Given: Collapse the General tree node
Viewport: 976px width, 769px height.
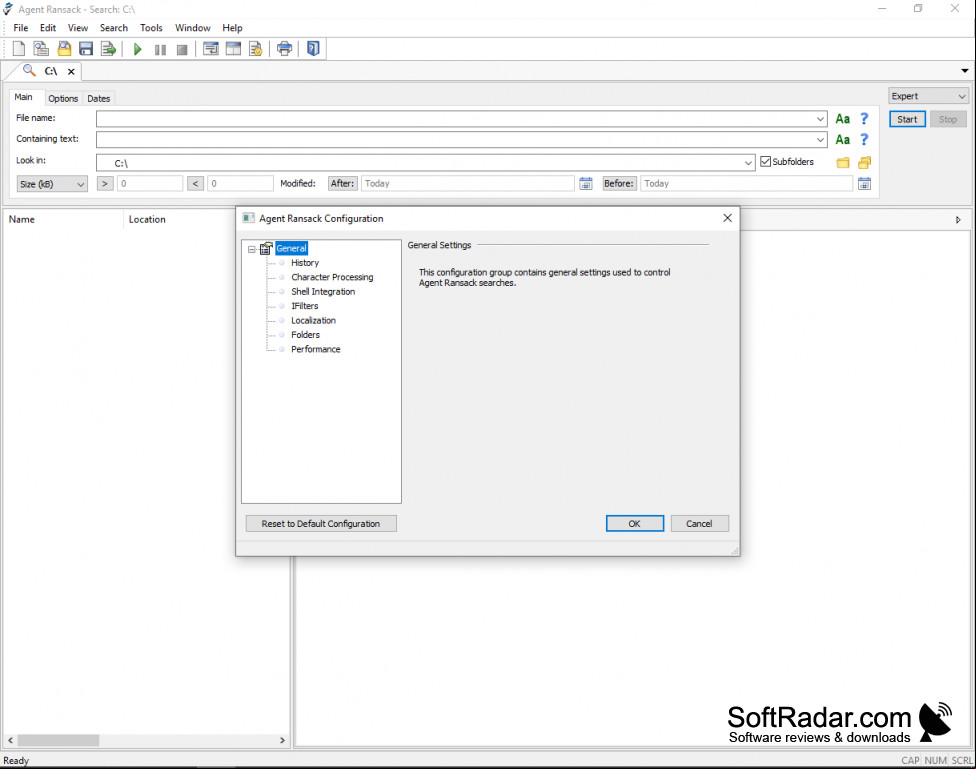Looking at the screenshot, I should click(x=251, y=249).
